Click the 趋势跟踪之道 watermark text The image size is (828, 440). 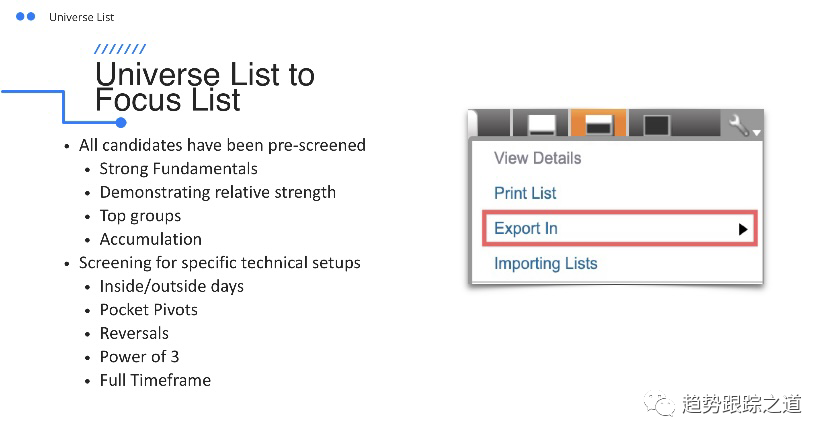point(741,404)
